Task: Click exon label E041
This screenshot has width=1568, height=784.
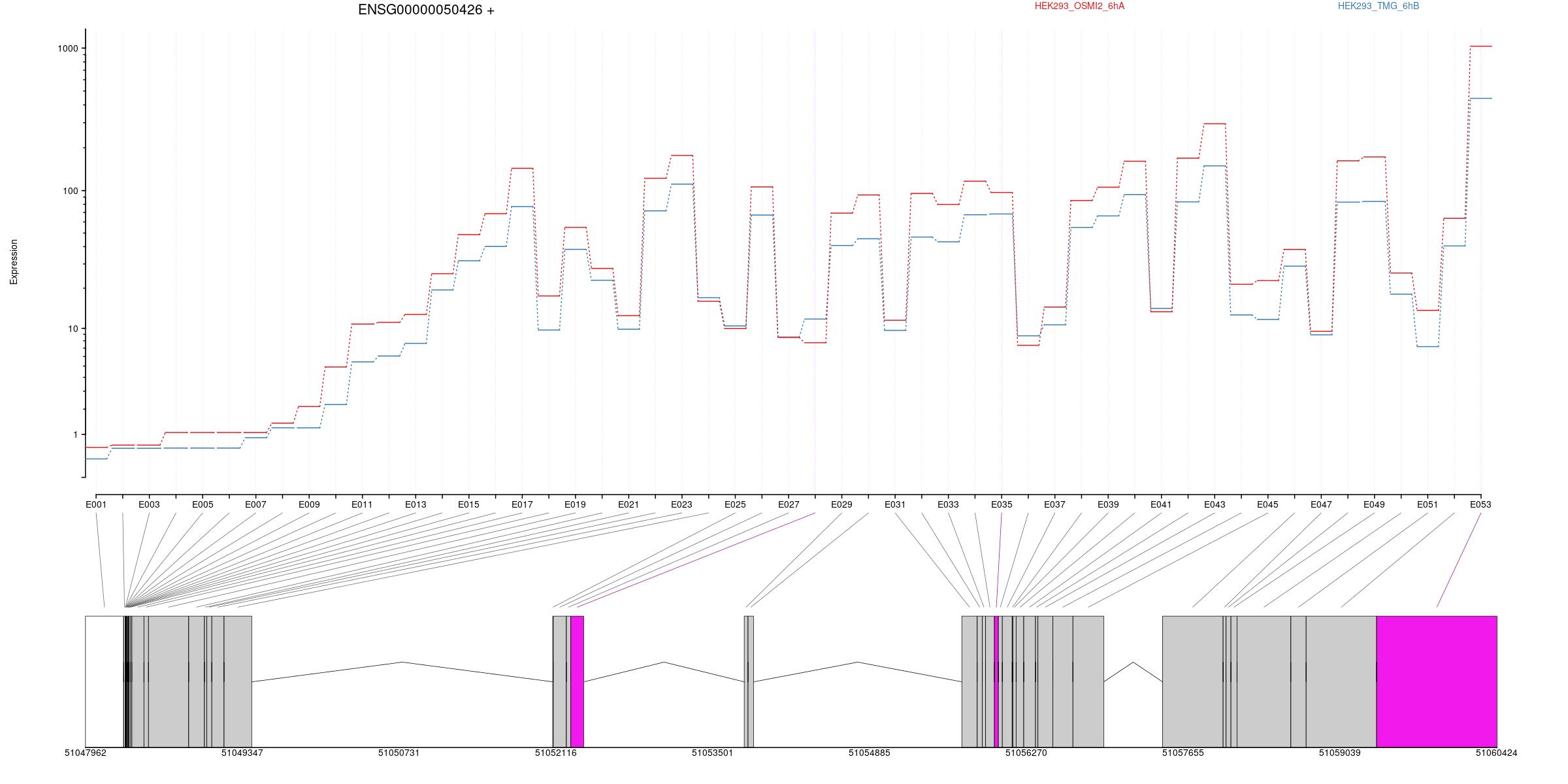Action: [x=1161, y=504]
